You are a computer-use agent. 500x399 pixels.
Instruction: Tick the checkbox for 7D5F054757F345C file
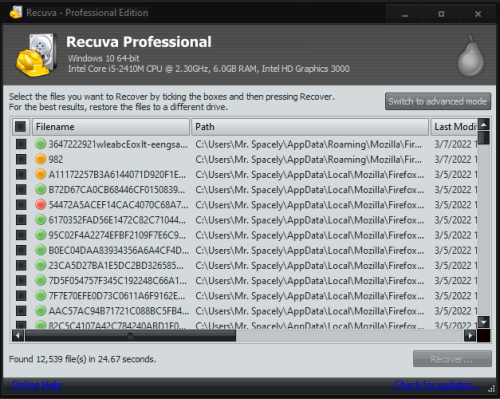tap(21, 280)
